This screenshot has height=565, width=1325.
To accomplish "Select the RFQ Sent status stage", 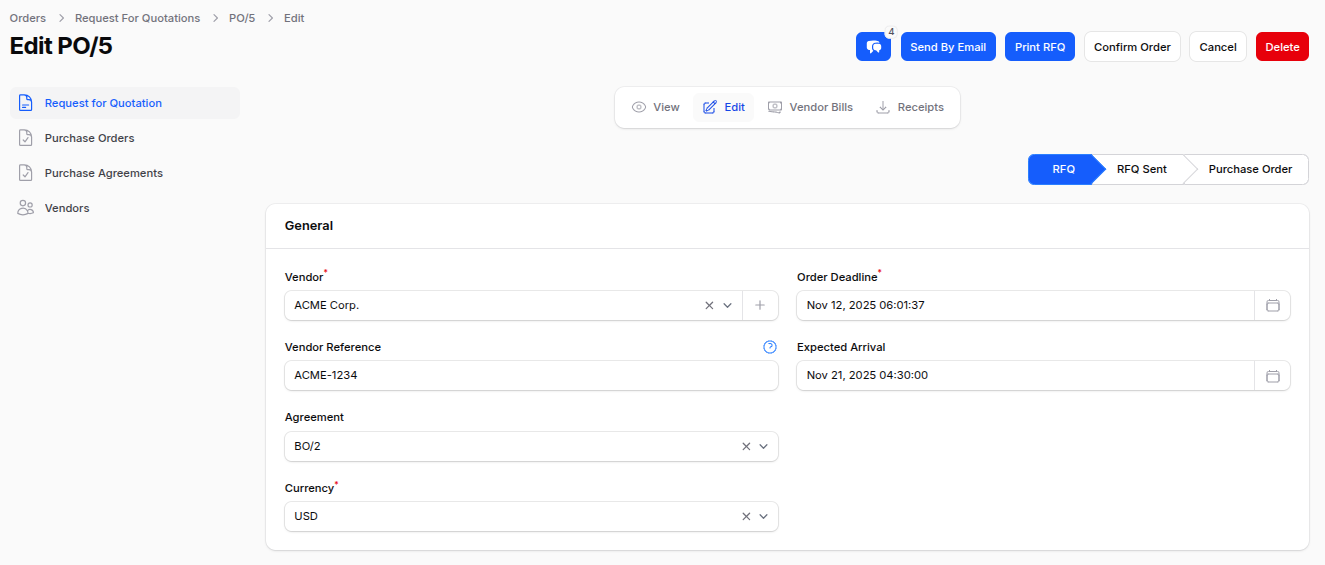I will pos(1141,169).
